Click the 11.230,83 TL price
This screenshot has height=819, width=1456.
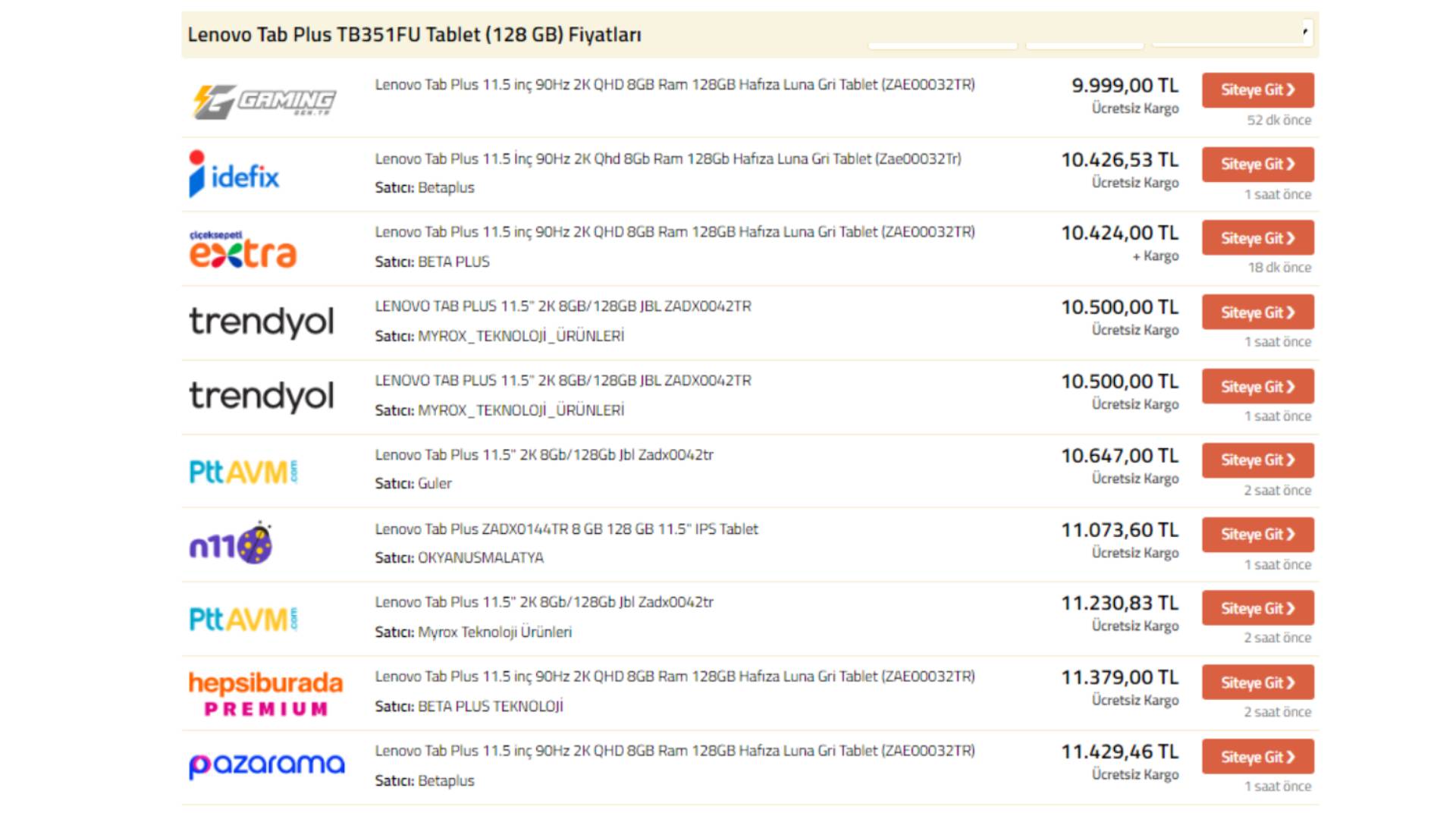(x=1120, y=603)
